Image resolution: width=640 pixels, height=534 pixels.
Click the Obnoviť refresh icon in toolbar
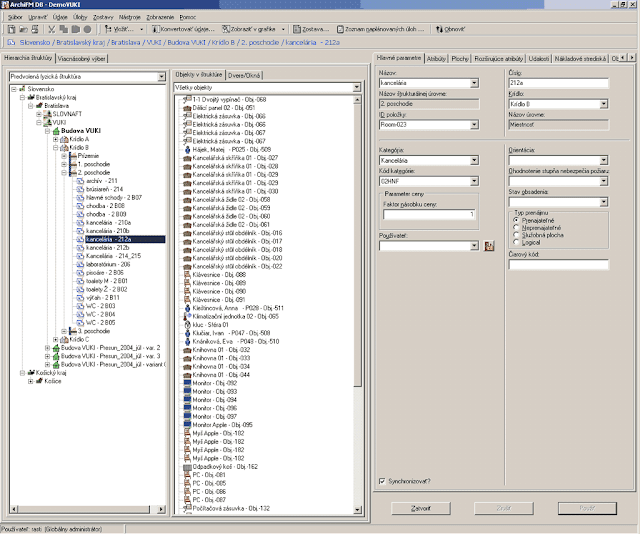click(x=438, y=30)
